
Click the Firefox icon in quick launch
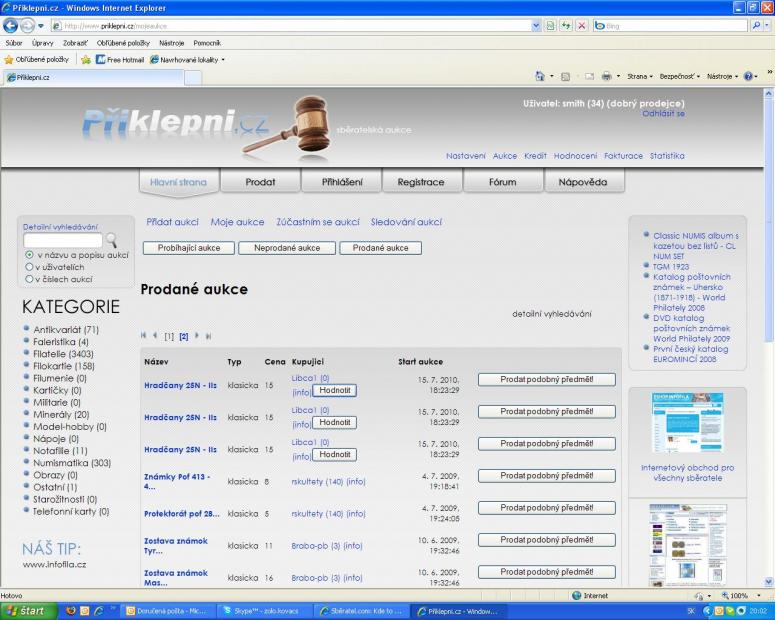[71, 611]
